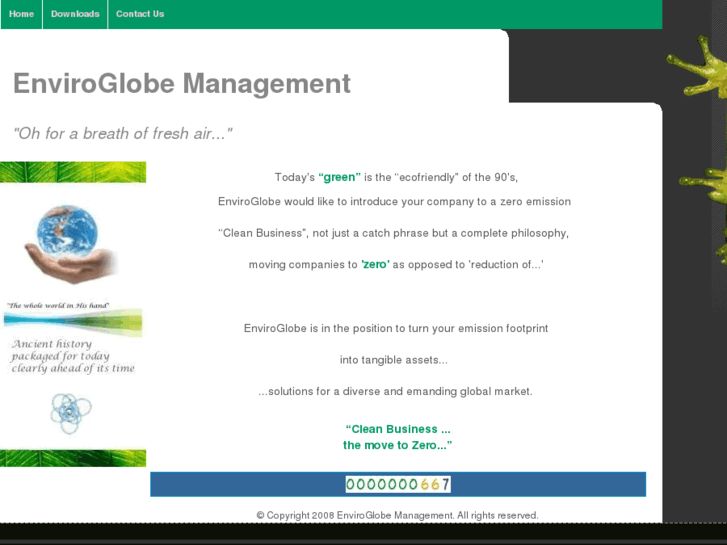This screenshot has height=545, width=727.
Task: Click the blue atom swirl logo
Action: (x=70, y=413)
